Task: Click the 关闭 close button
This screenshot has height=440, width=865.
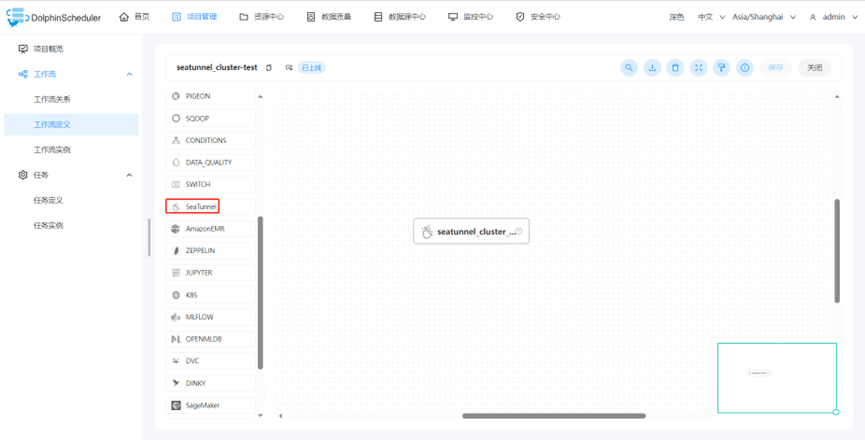Action: [815, 68]
